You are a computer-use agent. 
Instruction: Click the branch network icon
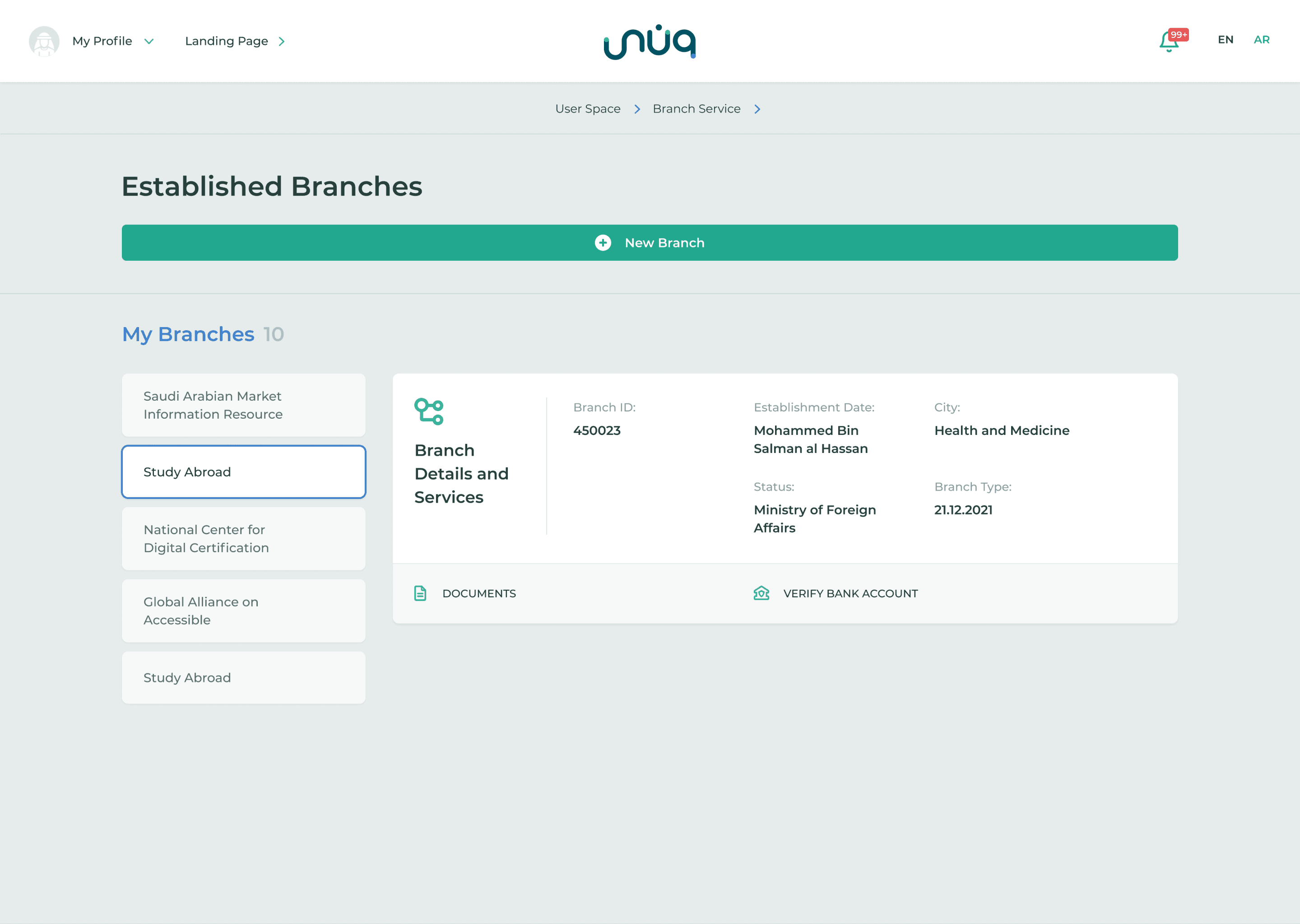[428, 411]
